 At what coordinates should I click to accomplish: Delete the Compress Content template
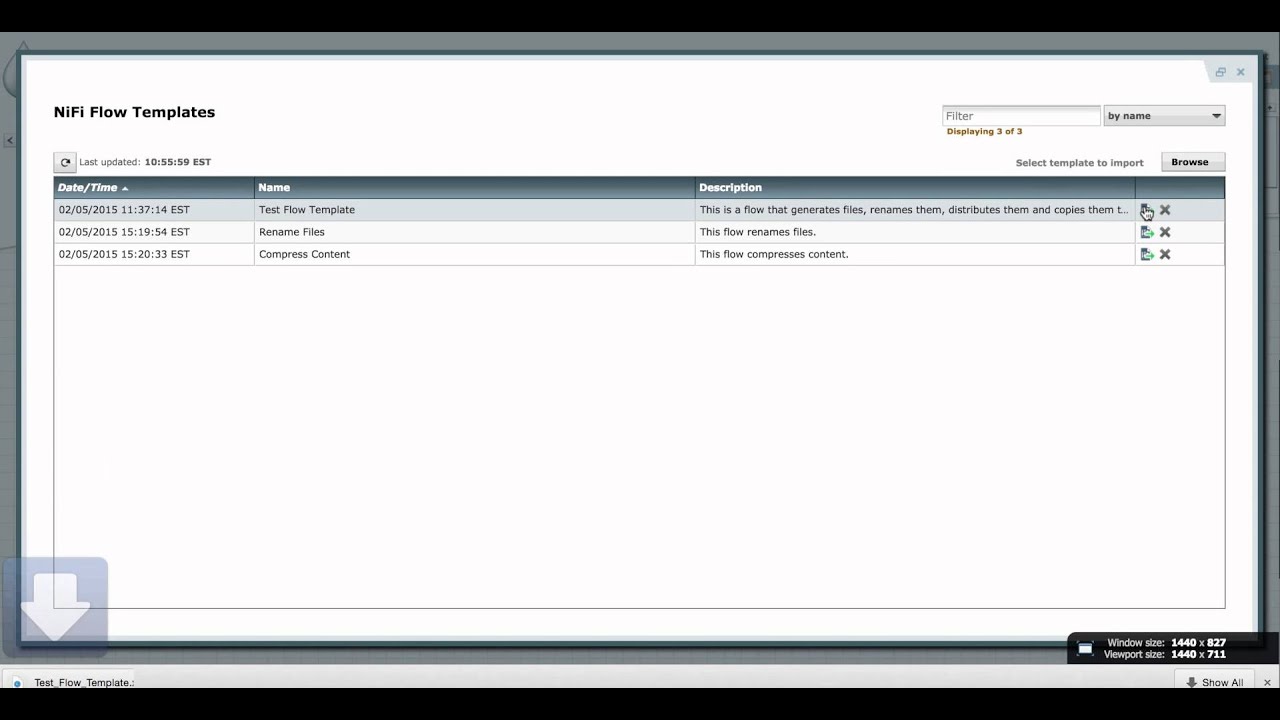pos(1165,254)
